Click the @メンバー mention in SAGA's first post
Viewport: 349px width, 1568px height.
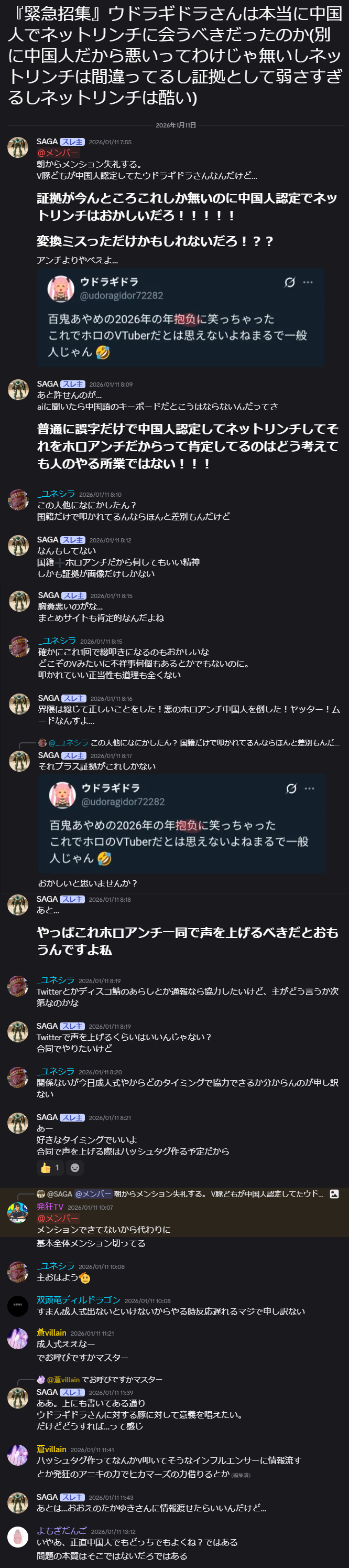click(x=58, y=153)
